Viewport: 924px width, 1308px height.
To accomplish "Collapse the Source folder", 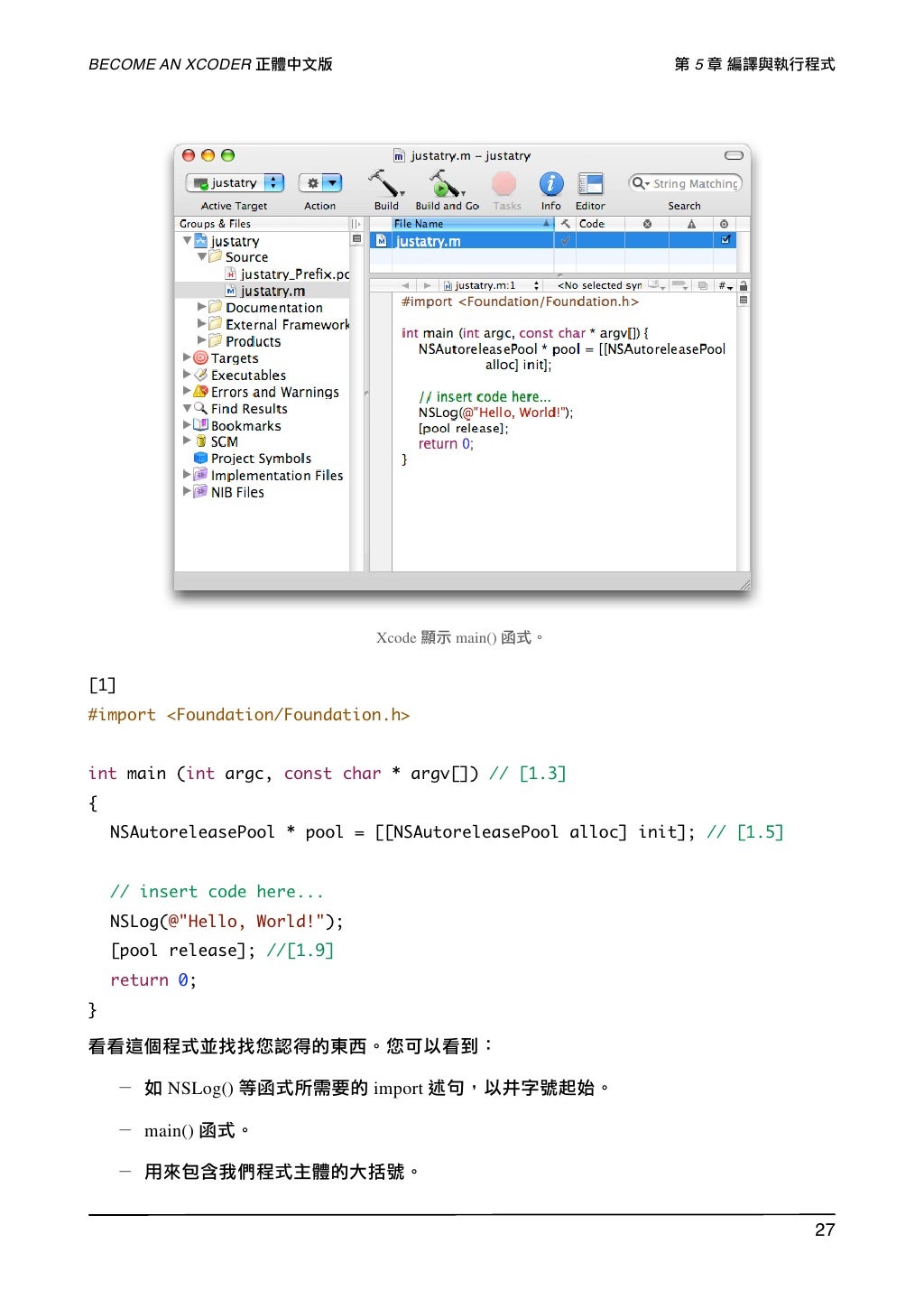I will pos(202,257).
